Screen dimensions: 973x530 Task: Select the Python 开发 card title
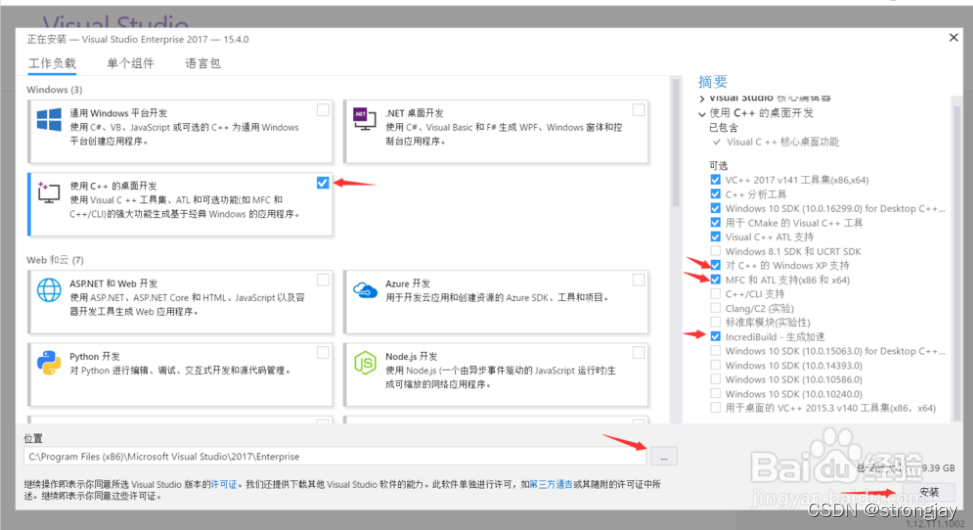94,356
